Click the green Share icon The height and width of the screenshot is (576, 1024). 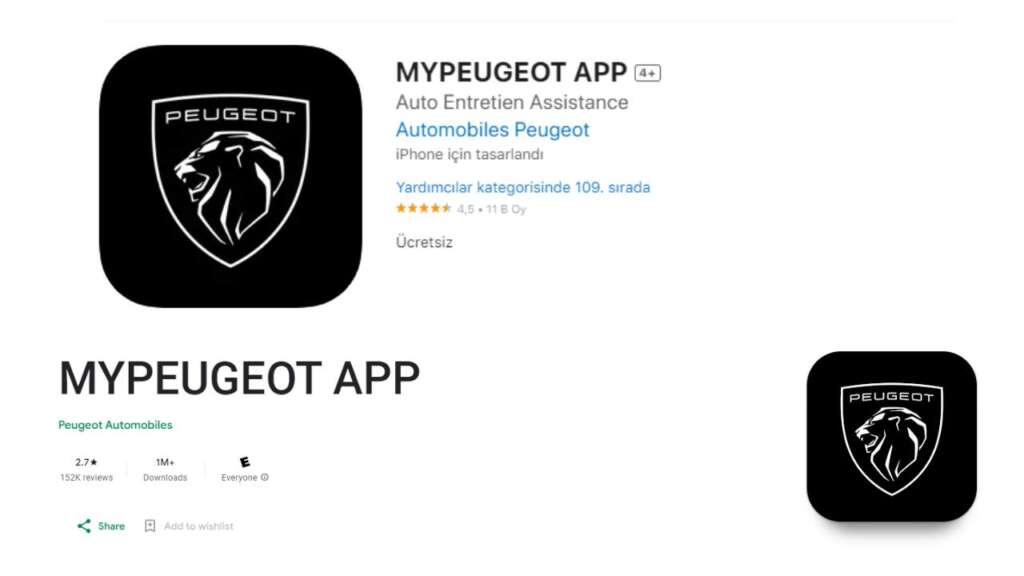click(84, 526)
